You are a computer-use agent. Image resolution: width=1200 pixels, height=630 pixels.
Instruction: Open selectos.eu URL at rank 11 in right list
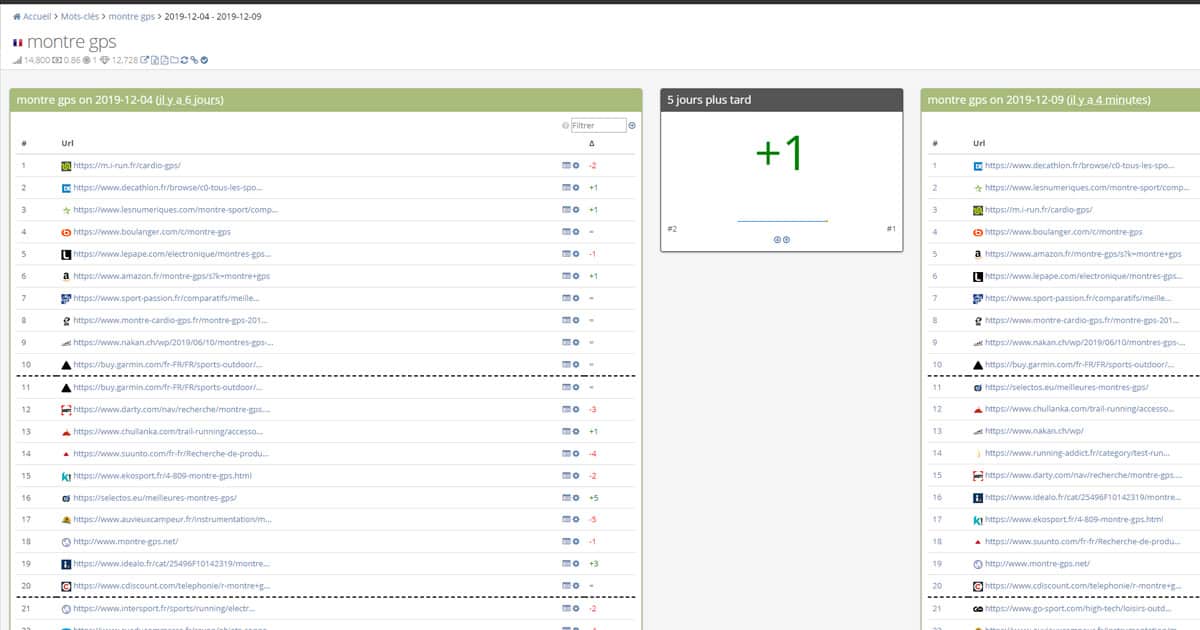pyautogui.click(x=1067, y=386)
